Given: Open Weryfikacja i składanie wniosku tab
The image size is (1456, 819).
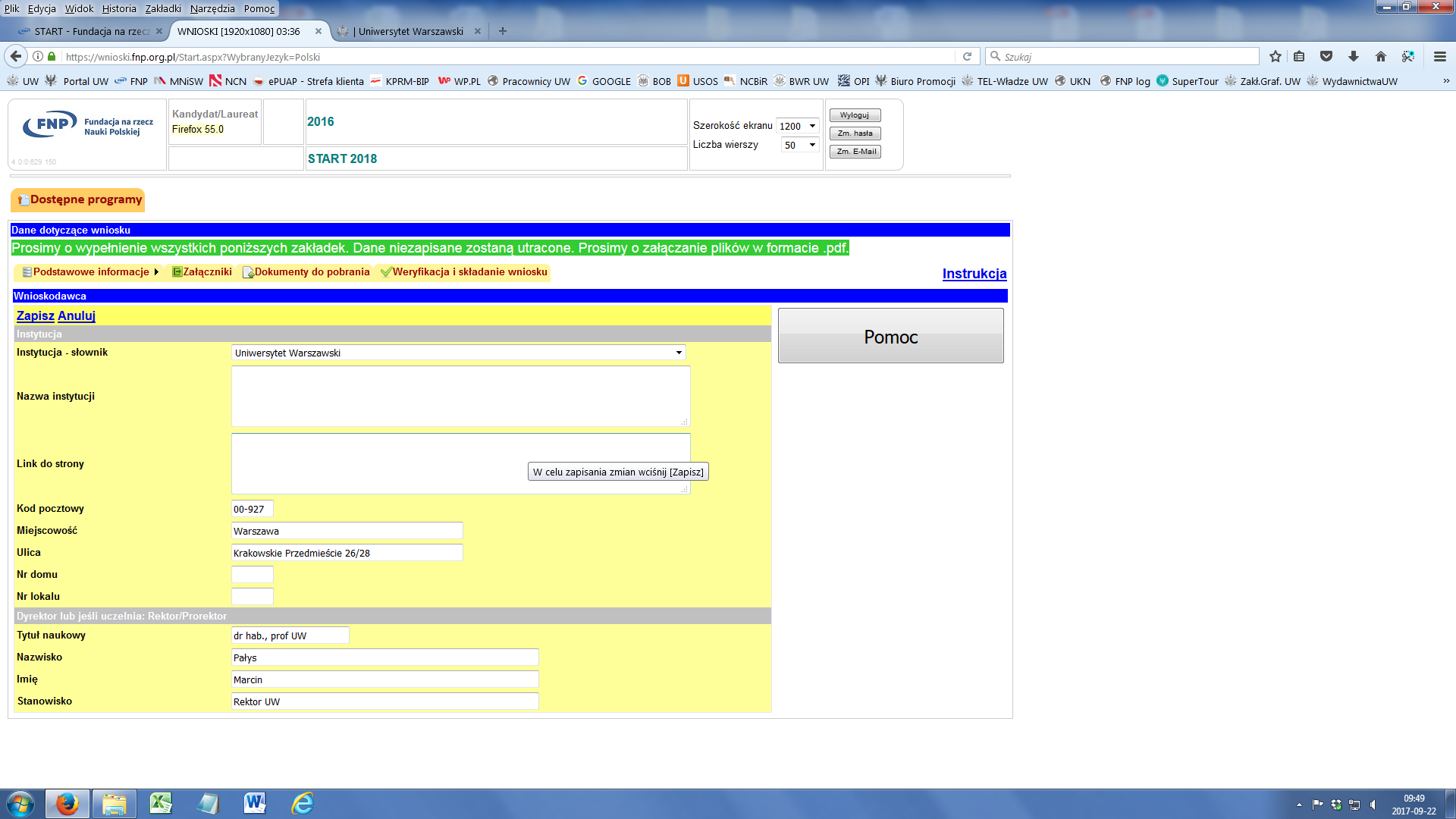Looking at the screenshot, I should [x=464, y=271].
